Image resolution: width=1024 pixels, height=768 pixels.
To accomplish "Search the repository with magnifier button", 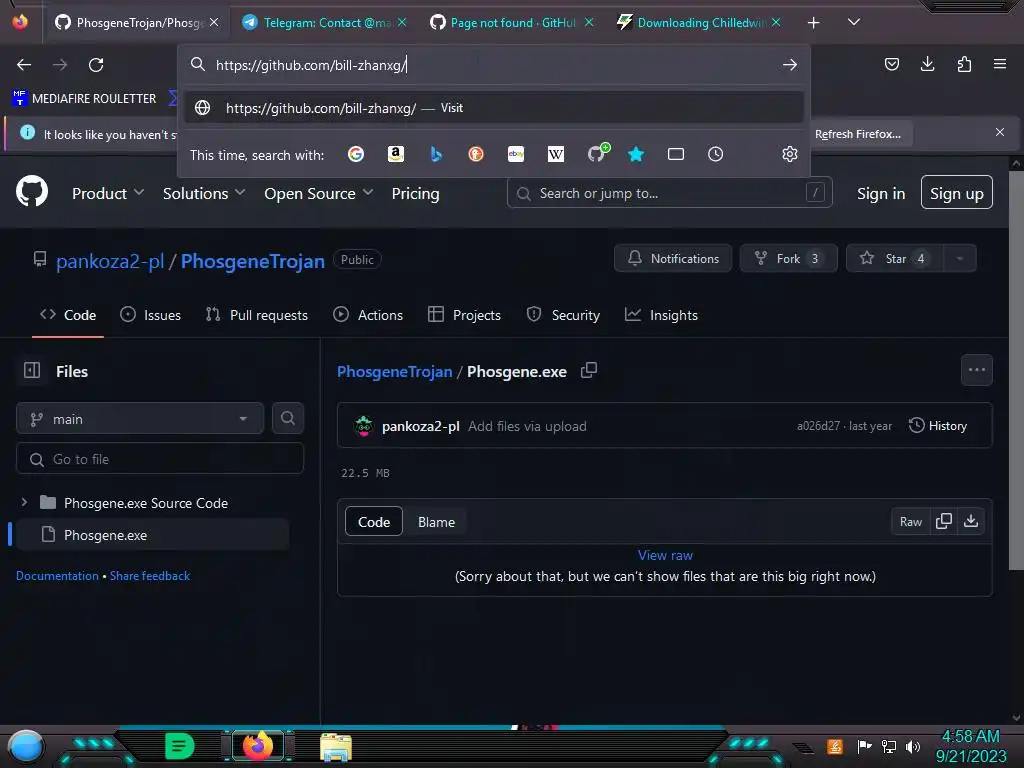I will (288, 419).
